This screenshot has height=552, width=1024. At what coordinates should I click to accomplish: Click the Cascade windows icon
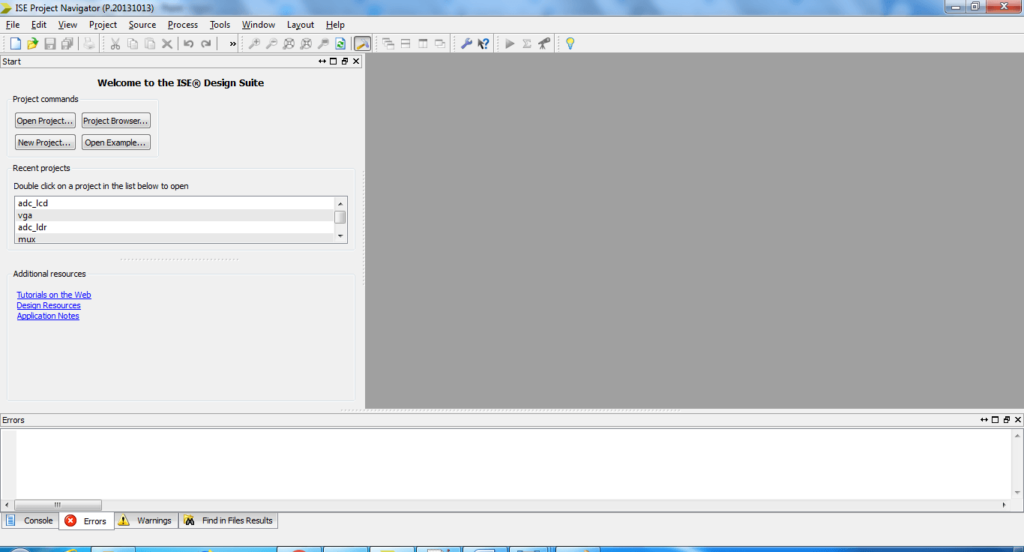388,44
